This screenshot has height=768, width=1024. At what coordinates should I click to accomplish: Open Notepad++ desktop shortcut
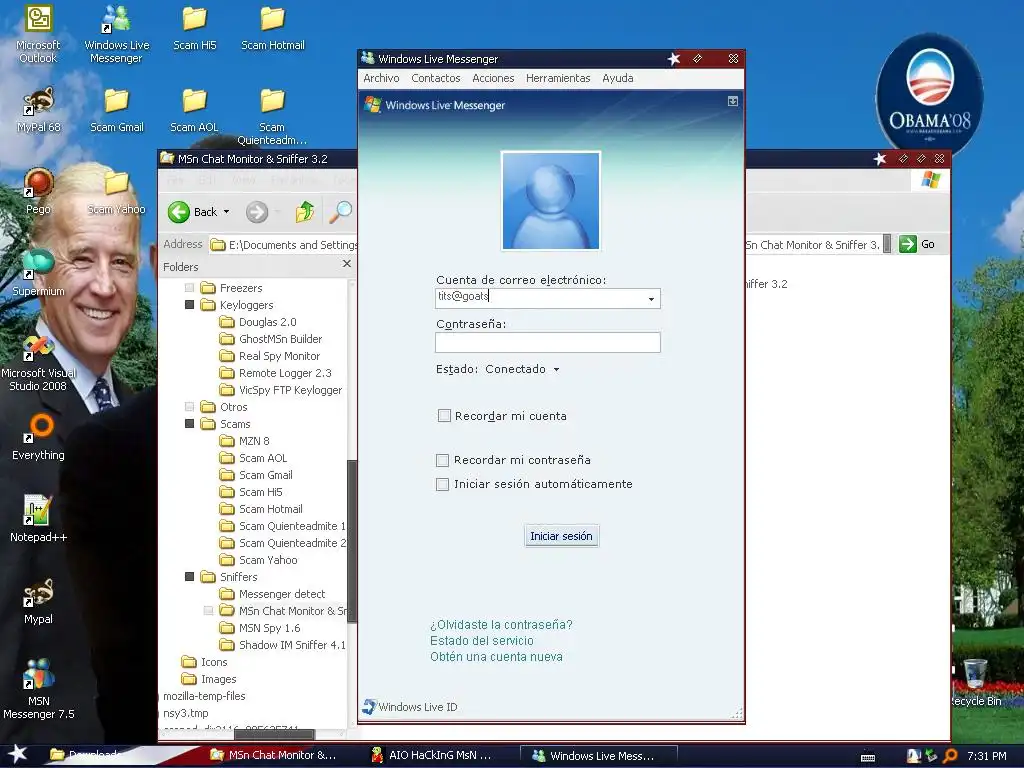(38, 519)
